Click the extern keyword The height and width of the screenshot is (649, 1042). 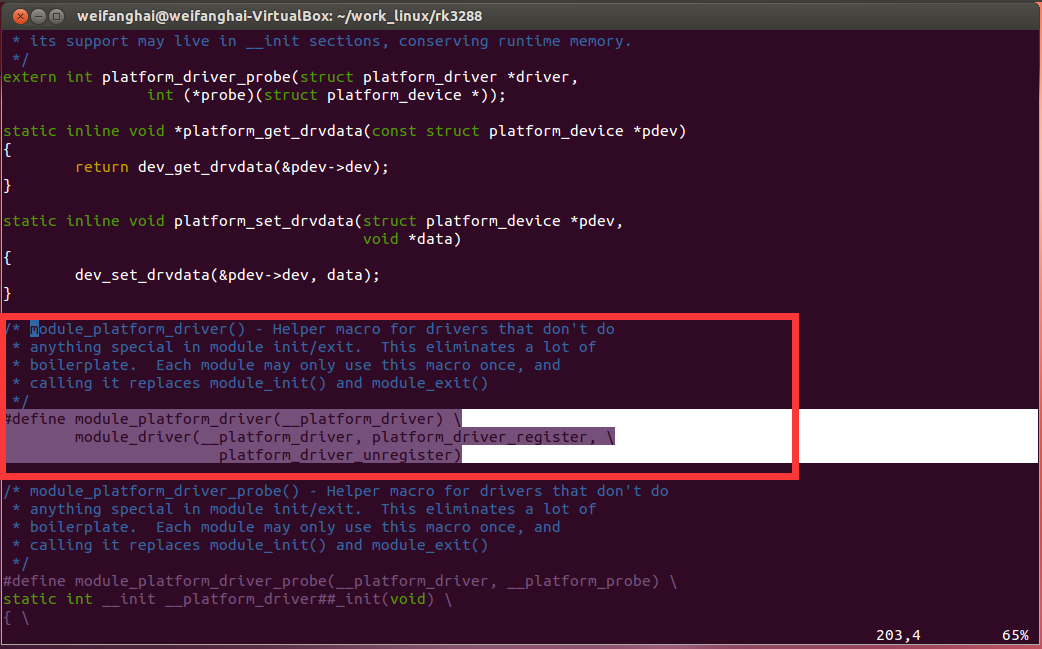click(29, 77)
